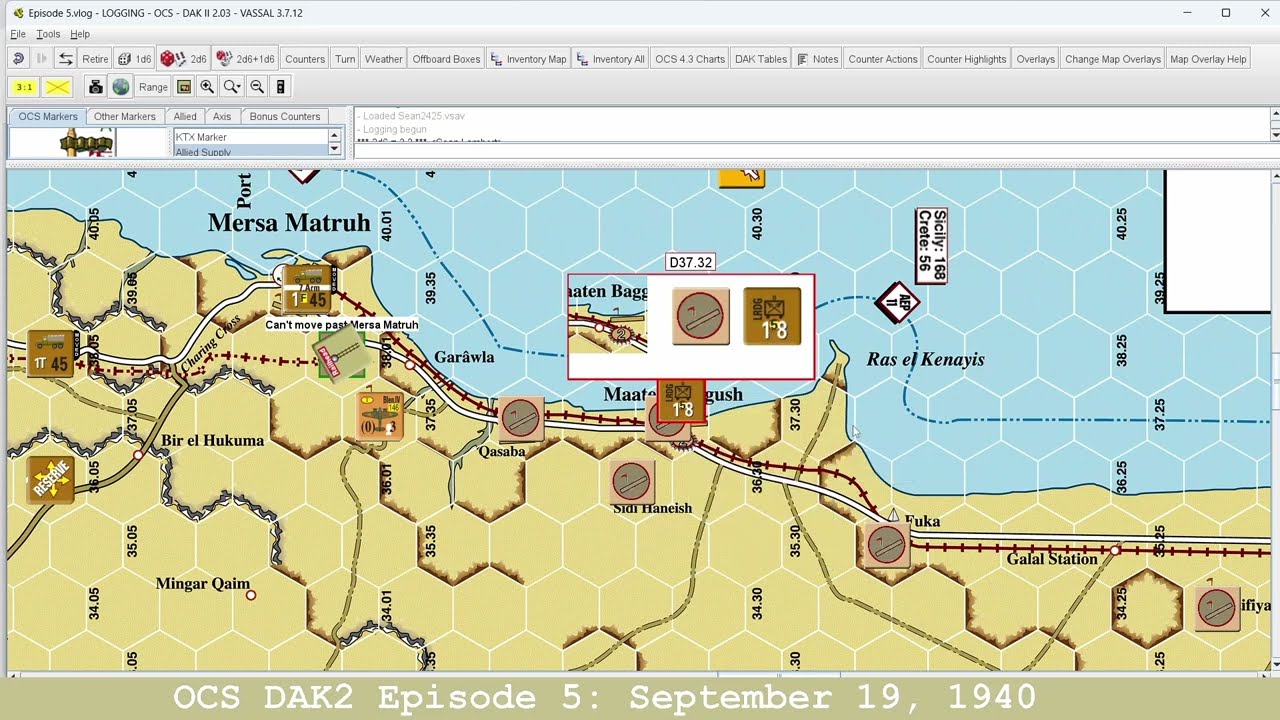The height and width of the screenshot is (720, 1280).
Task: Click the map vertical scrollbar down arrow
Action: (1275, 665)
